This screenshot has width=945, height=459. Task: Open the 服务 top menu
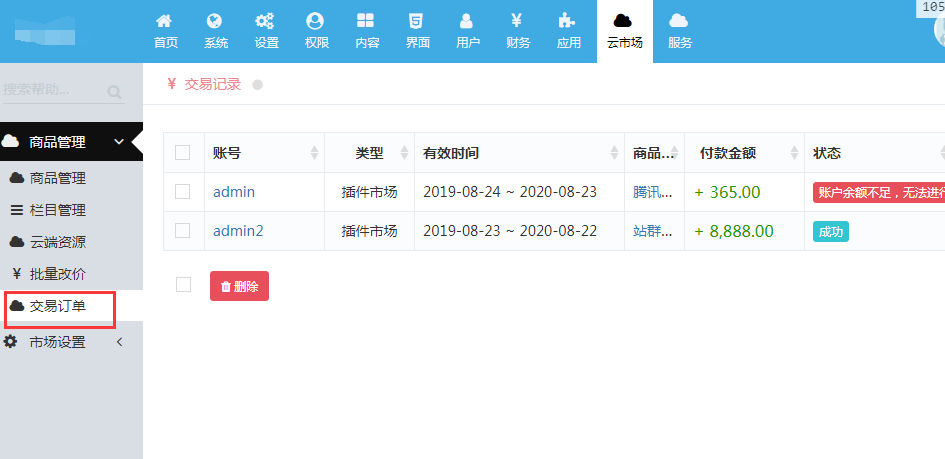click(680, 32)
